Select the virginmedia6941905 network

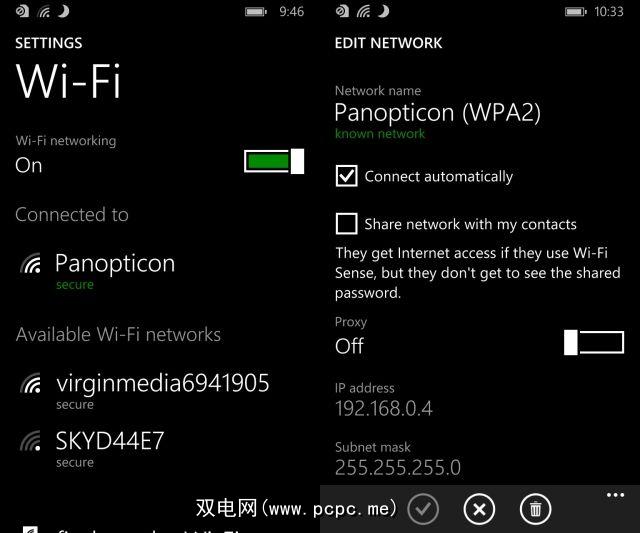point(145,390)
